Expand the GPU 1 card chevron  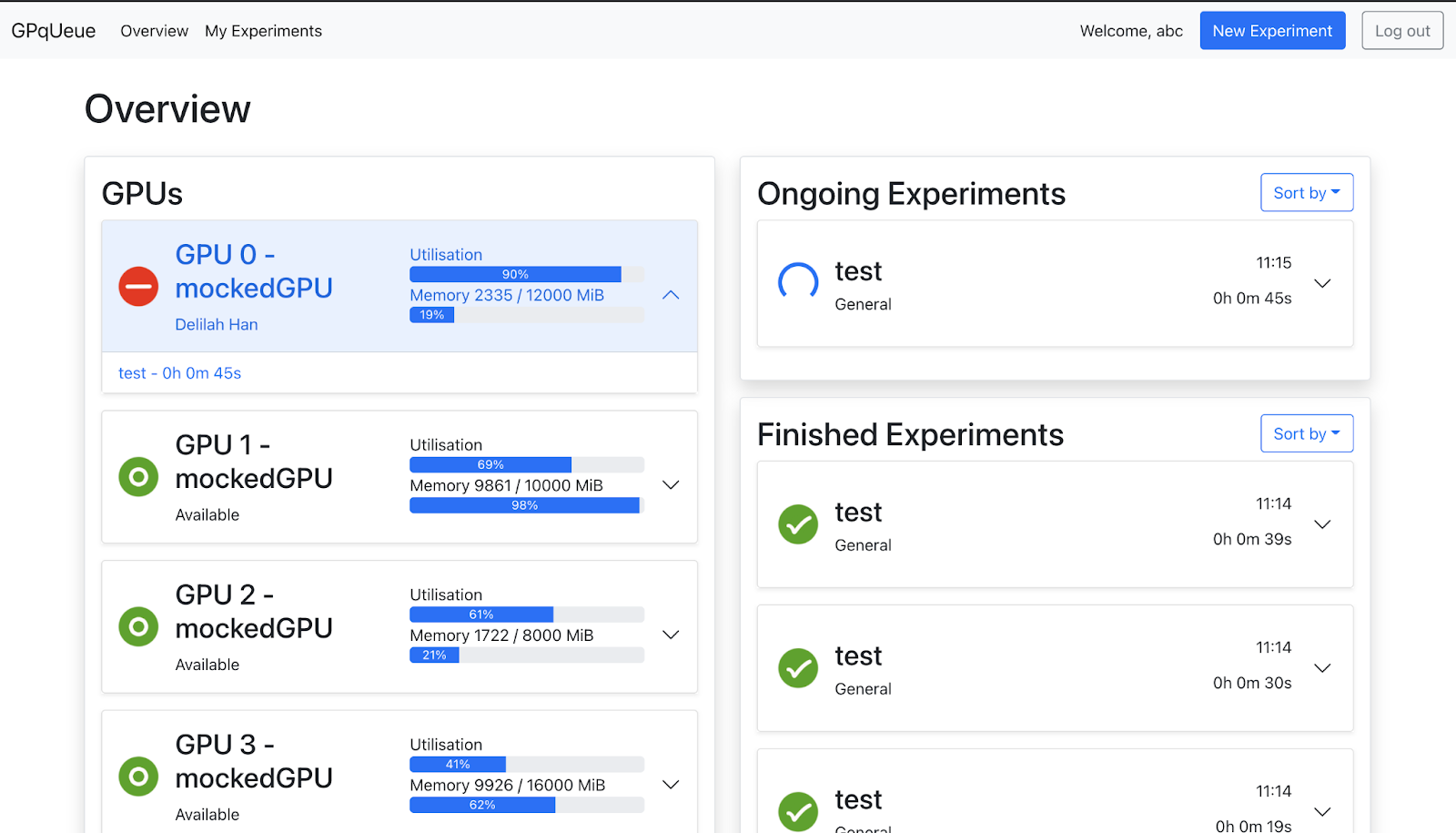671,485
